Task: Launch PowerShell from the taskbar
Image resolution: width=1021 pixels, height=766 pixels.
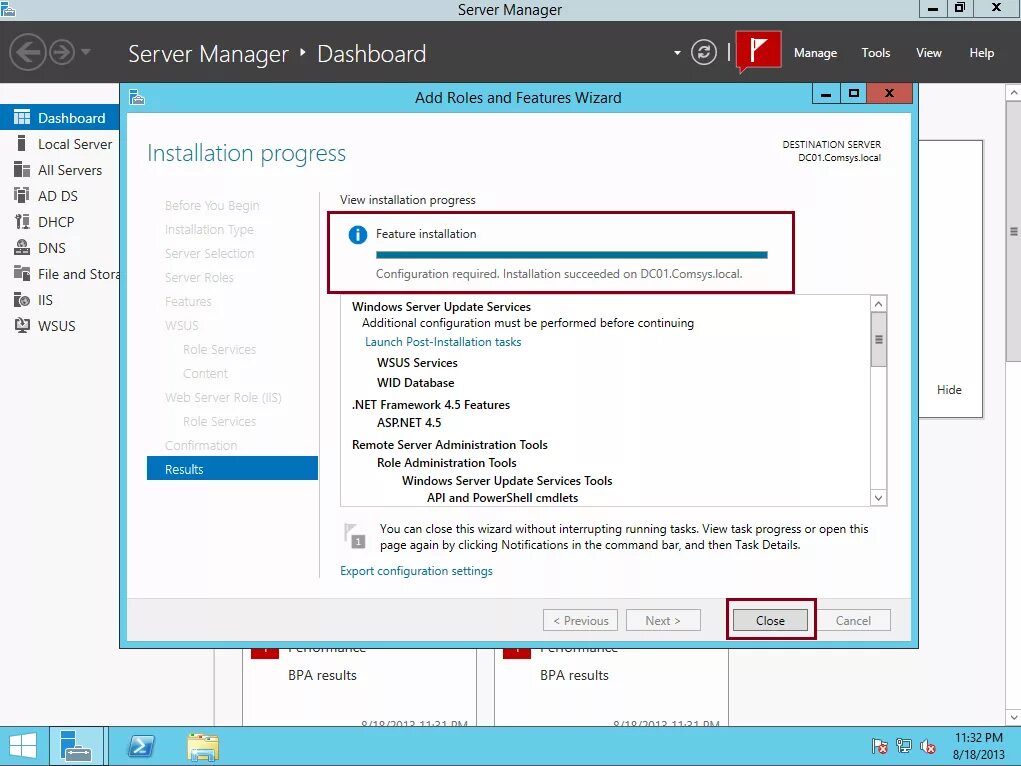Action: pyautogui.click(x=141, y=746)
